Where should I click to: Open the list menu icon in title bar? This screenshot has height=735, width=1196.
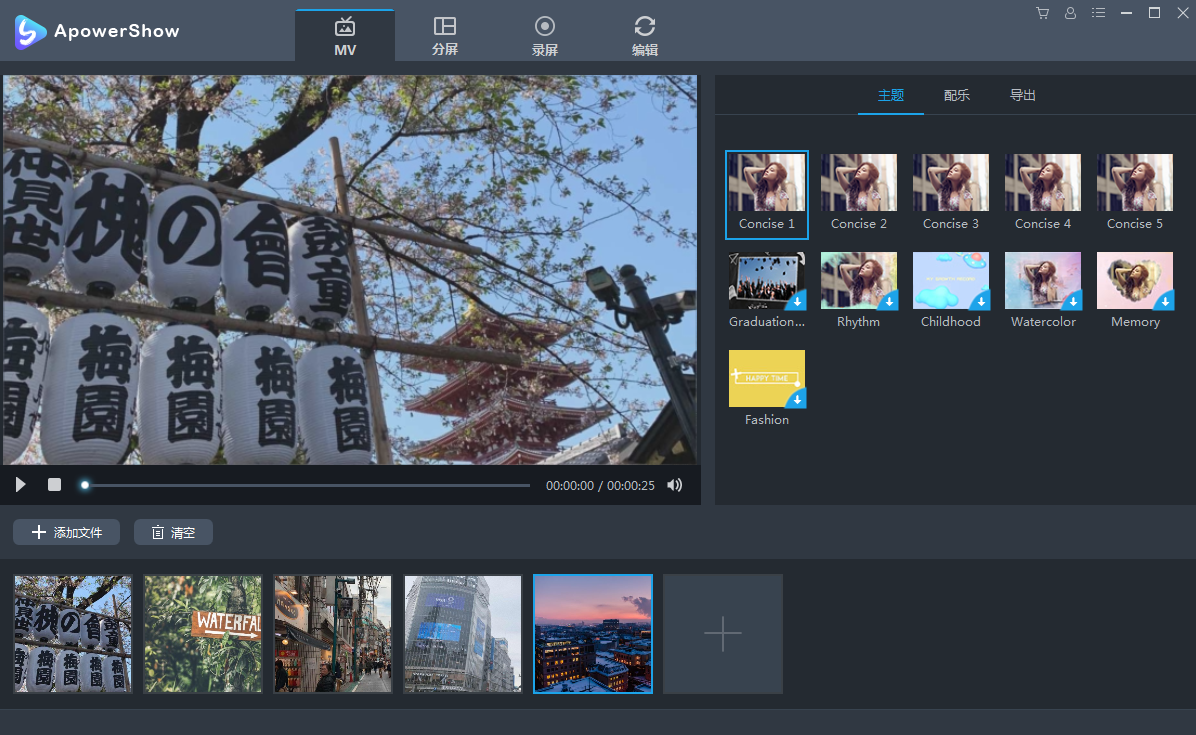pyautogui.click(x=1099, y=13)
